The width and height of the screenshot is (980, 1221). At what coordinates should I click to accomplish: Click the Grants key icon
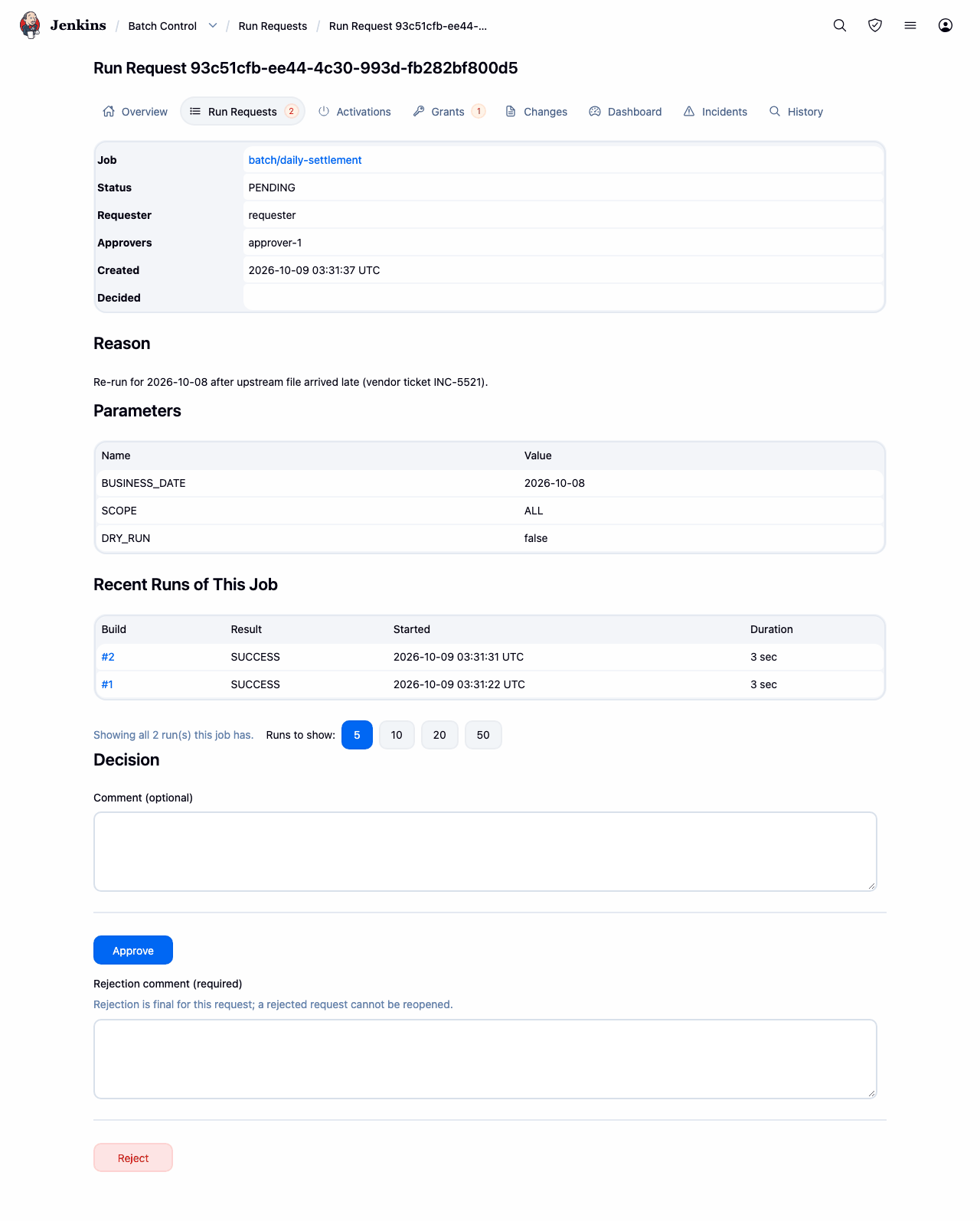coord(419,111)
